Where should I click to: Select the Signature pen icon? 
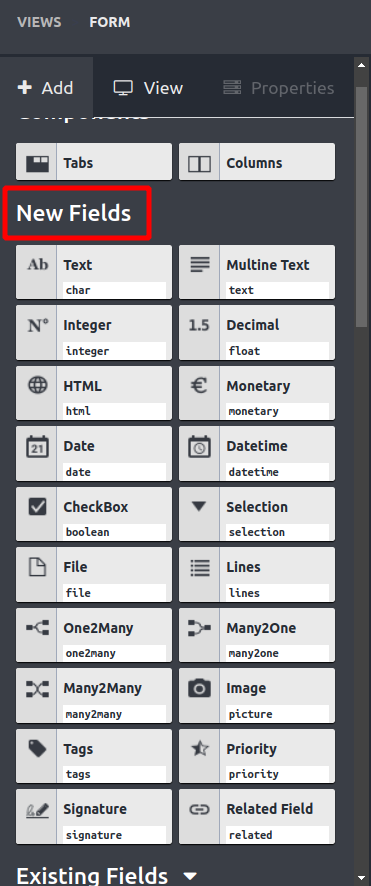(37, 810)
